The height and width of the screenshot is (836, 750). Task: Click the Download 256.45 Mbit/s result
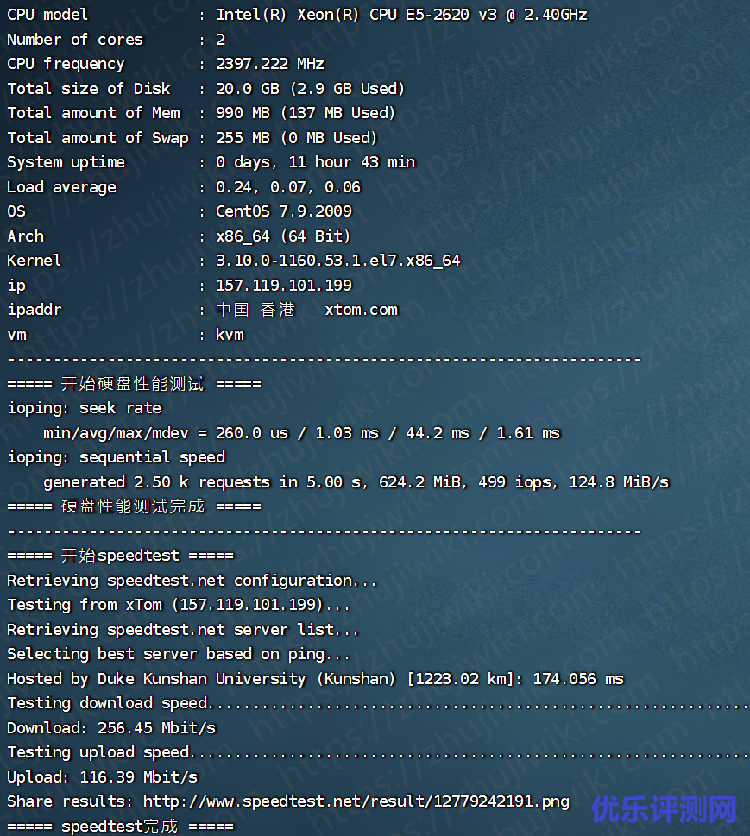[111, 727]
